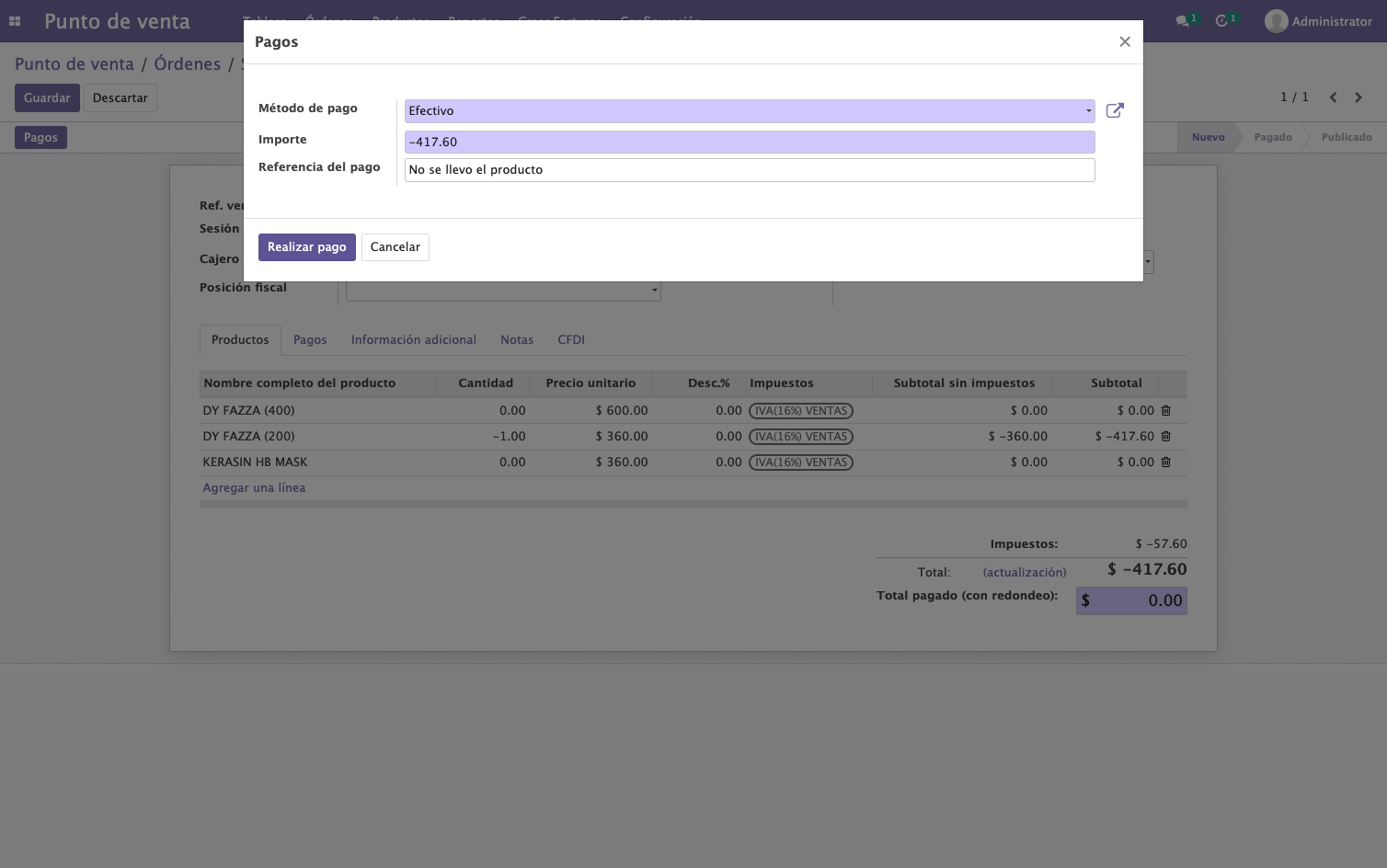This screenshot has width=1387, height=868.
Task: Go to the next record arrow
Action: click(1358, 97)
